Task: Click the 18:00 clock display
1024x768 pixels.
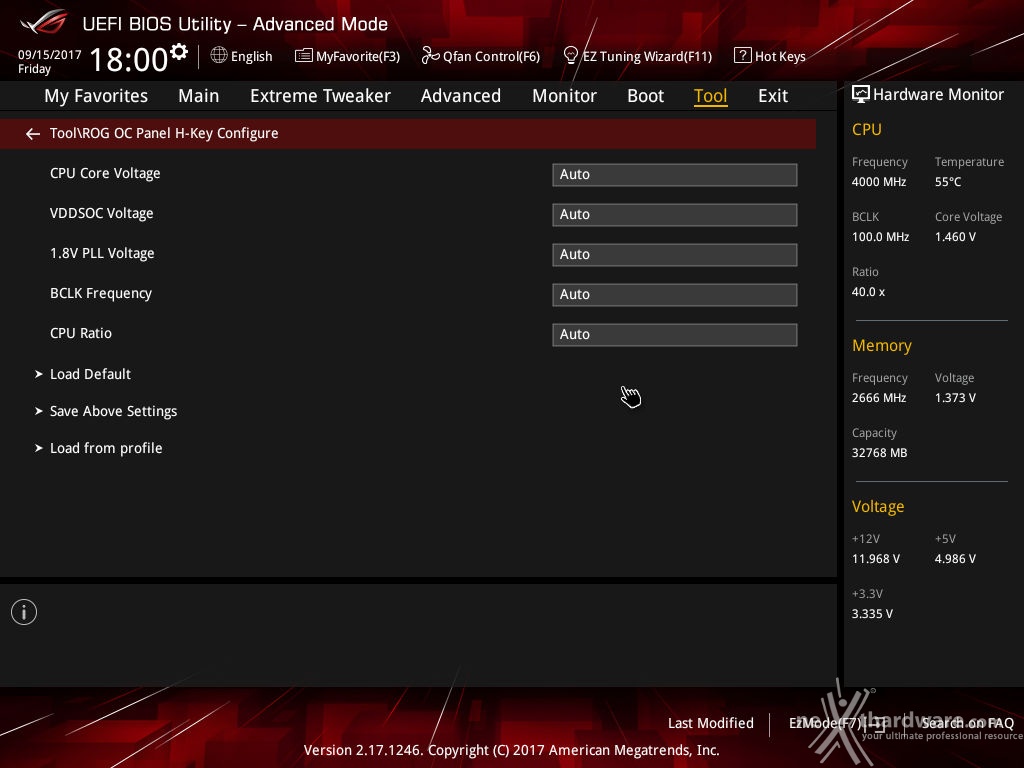Action: click(129, 59)
